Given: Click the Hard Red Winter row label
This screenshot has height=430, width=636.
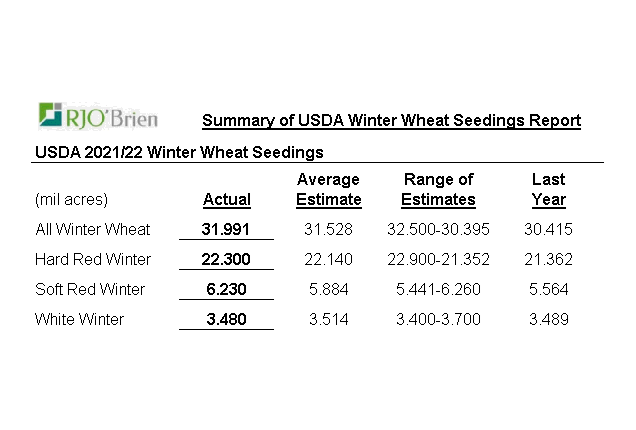Looking at the screenshot, I should click(93, 259).
